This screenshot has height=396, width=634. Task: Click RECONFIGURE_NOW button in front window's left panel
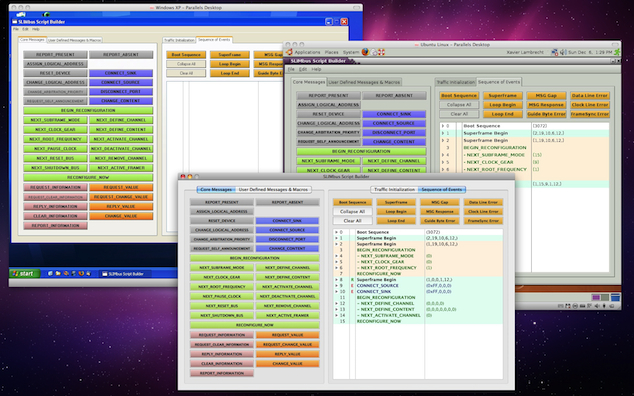pos(255,325)
